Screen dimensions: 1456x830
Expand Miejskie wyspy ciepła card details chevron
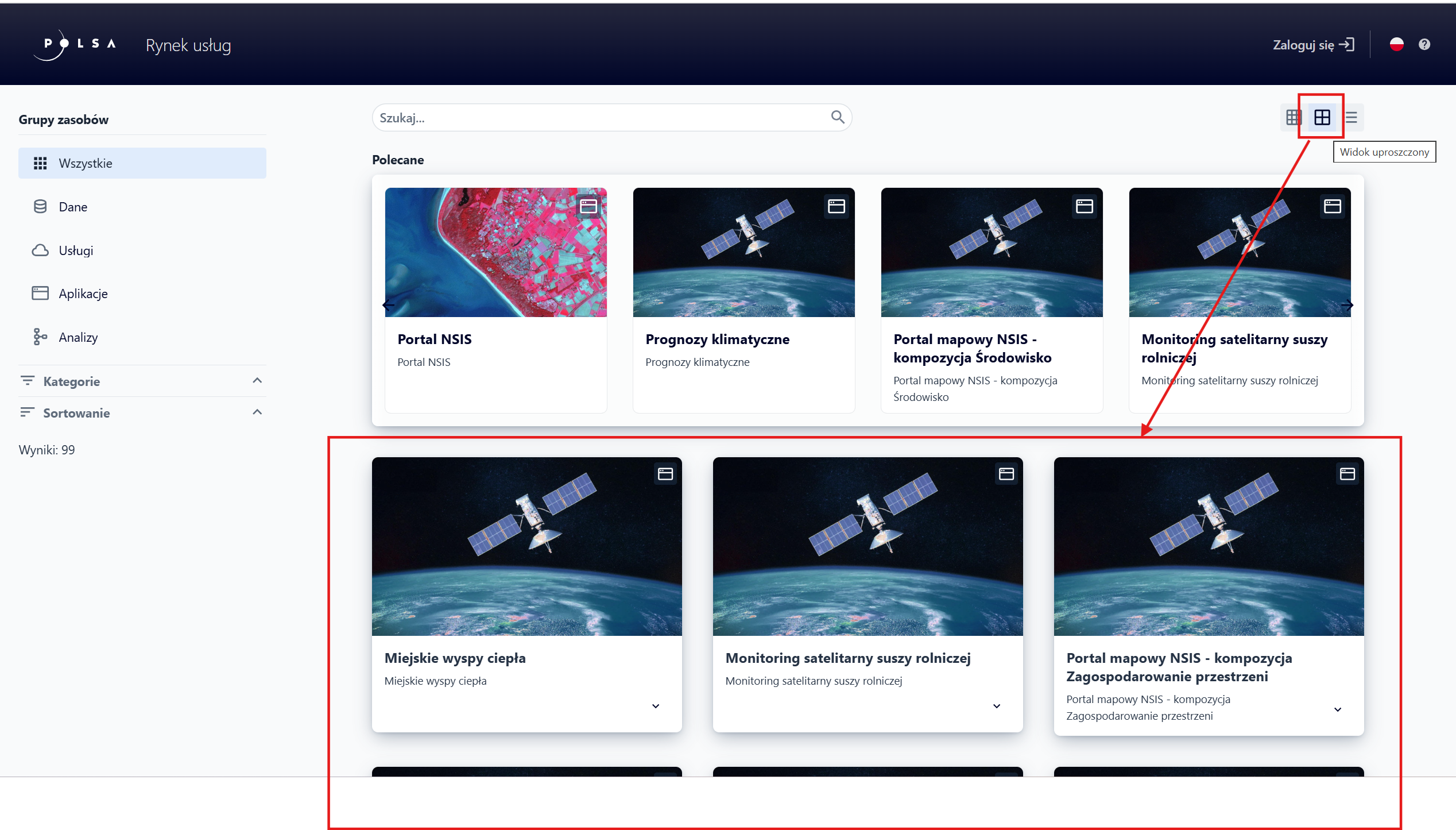point(656,707)
